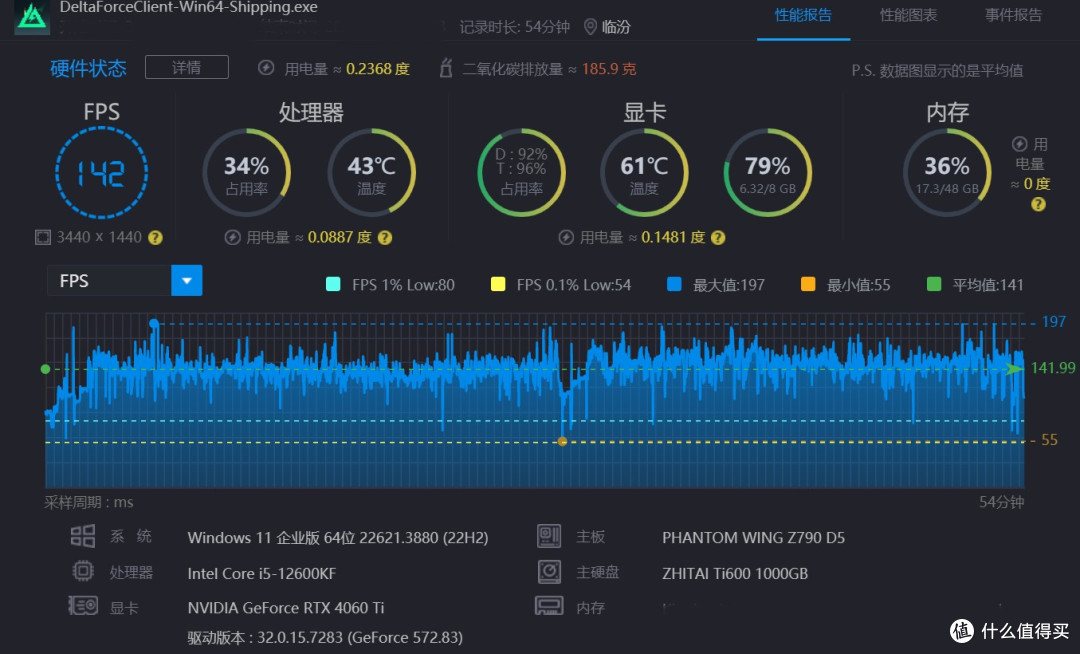Click the CO2 emission bottle icon
Screen dimensions: 1080x654
point(446,68)
